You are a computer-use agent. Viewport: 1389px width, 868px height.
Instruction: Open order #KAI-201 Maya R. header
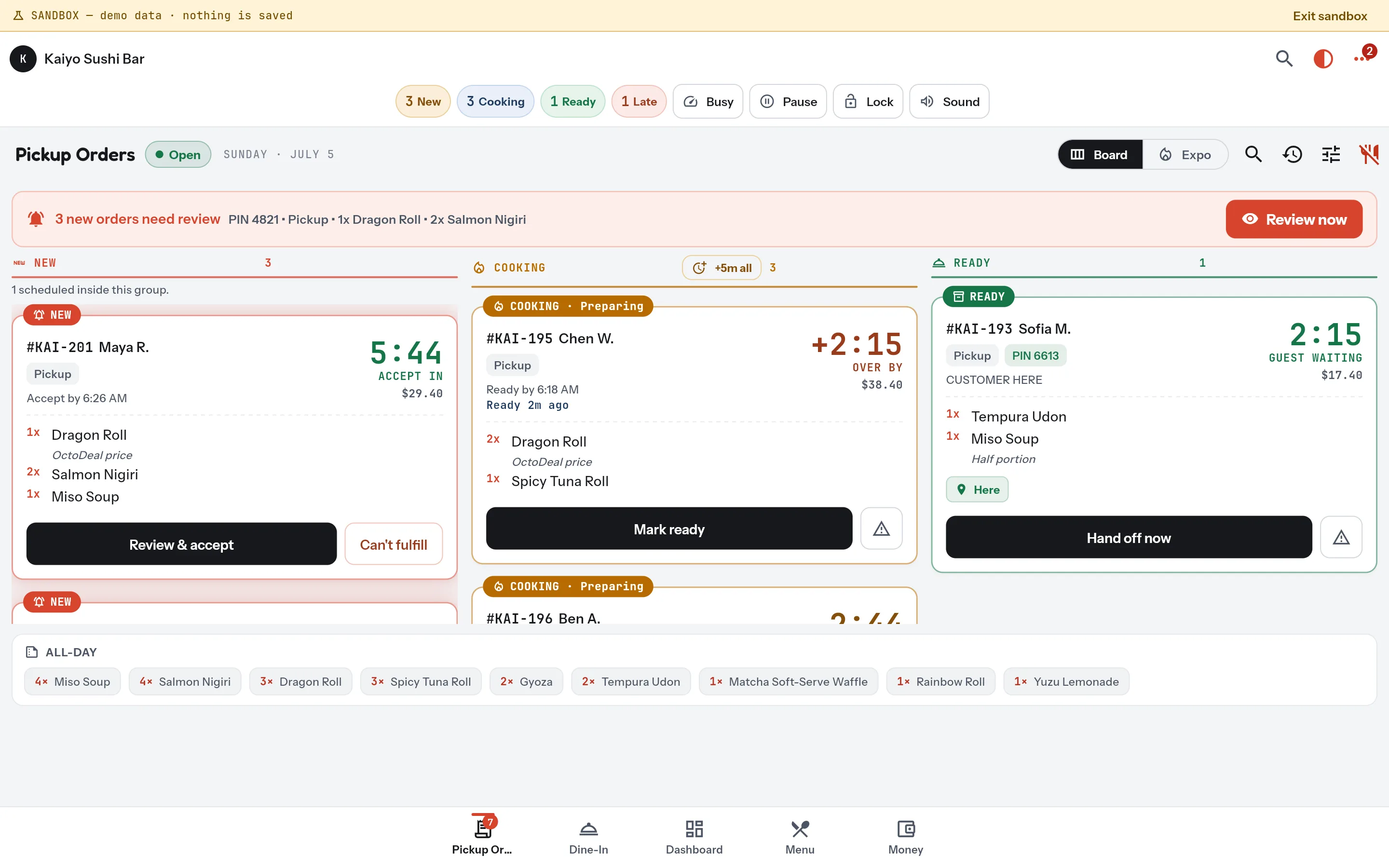click(x=88, y=347)
